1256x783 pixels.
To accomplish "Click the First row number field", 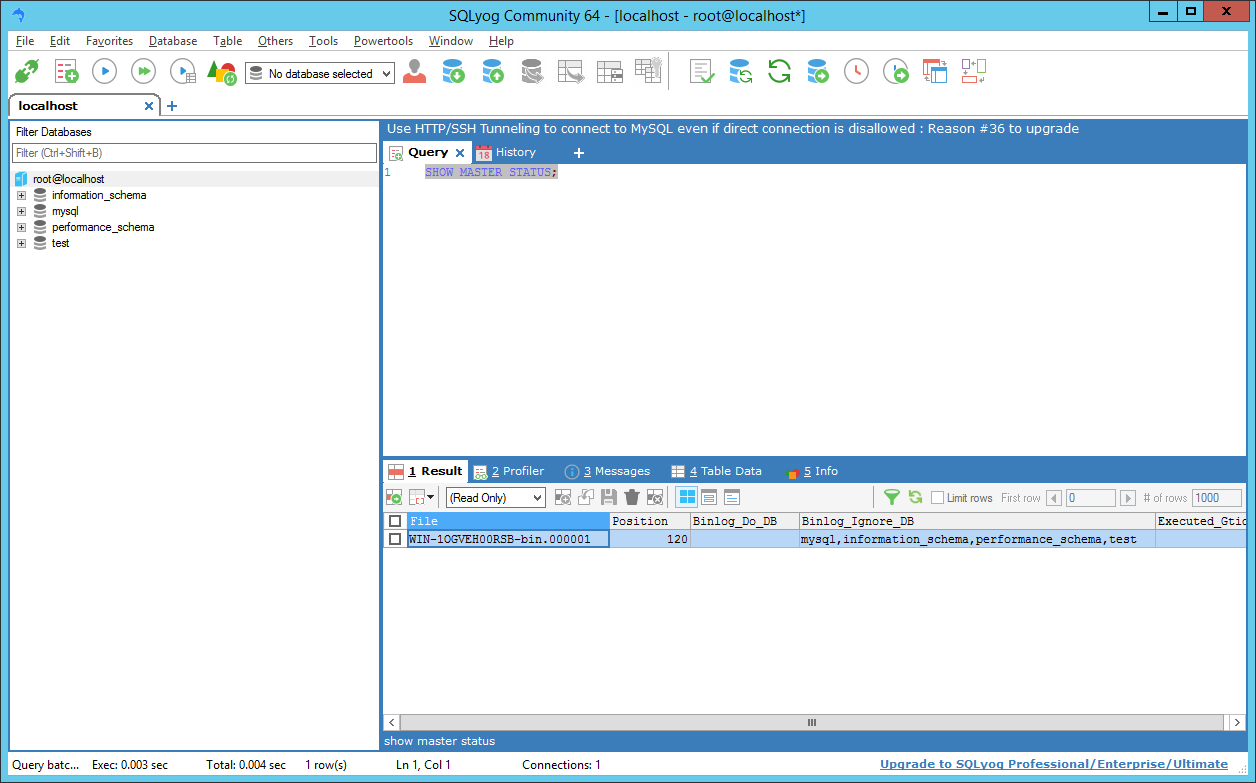I will tap(1090, 498).
